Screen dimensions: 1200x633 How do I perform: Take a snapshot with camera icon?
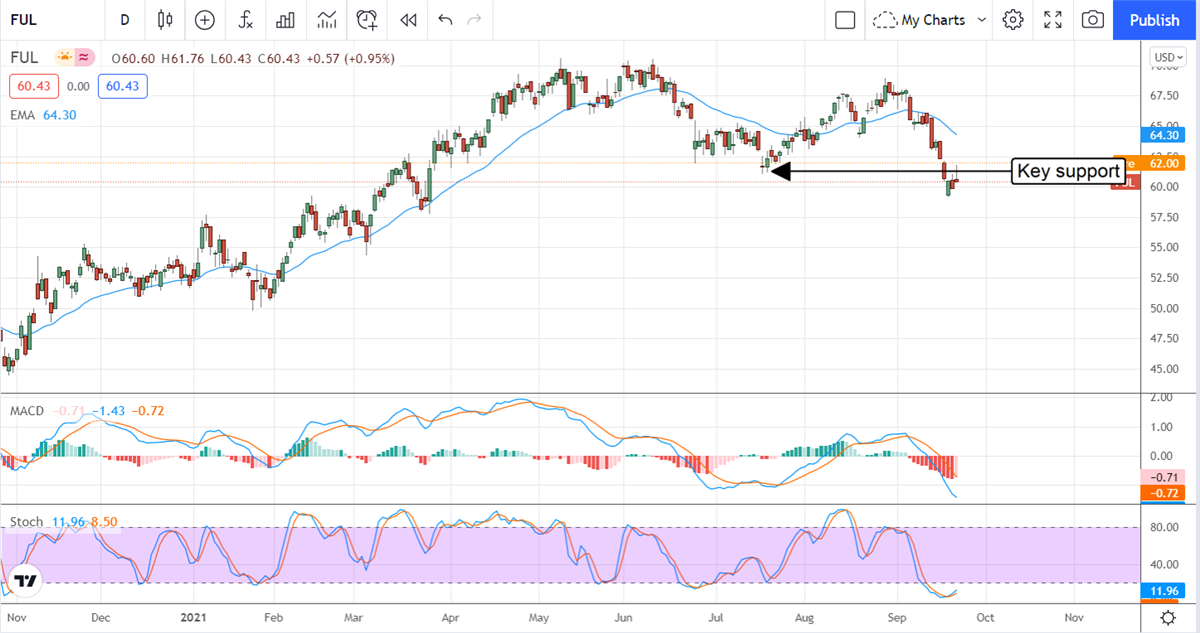click(x=1093, y=20)
